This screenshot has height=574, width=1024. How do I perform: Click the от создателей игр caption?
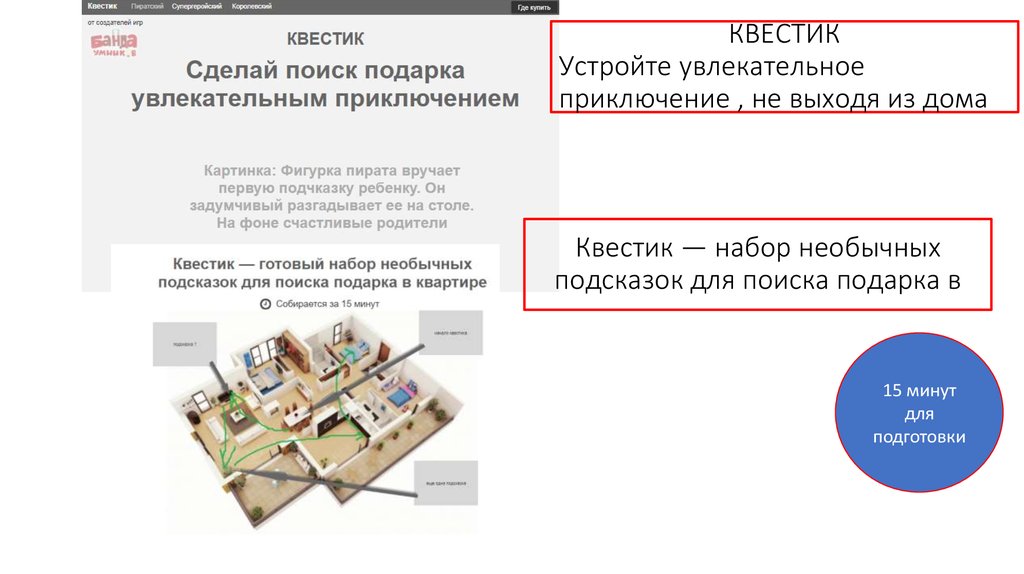[x=115, y=22]
